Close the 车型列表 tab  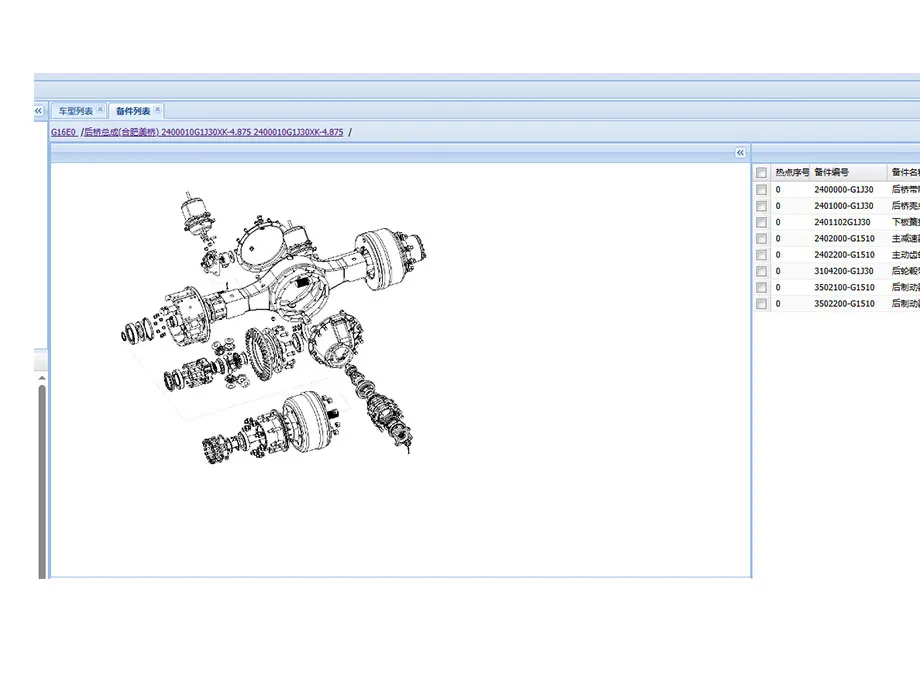point(100,110)
